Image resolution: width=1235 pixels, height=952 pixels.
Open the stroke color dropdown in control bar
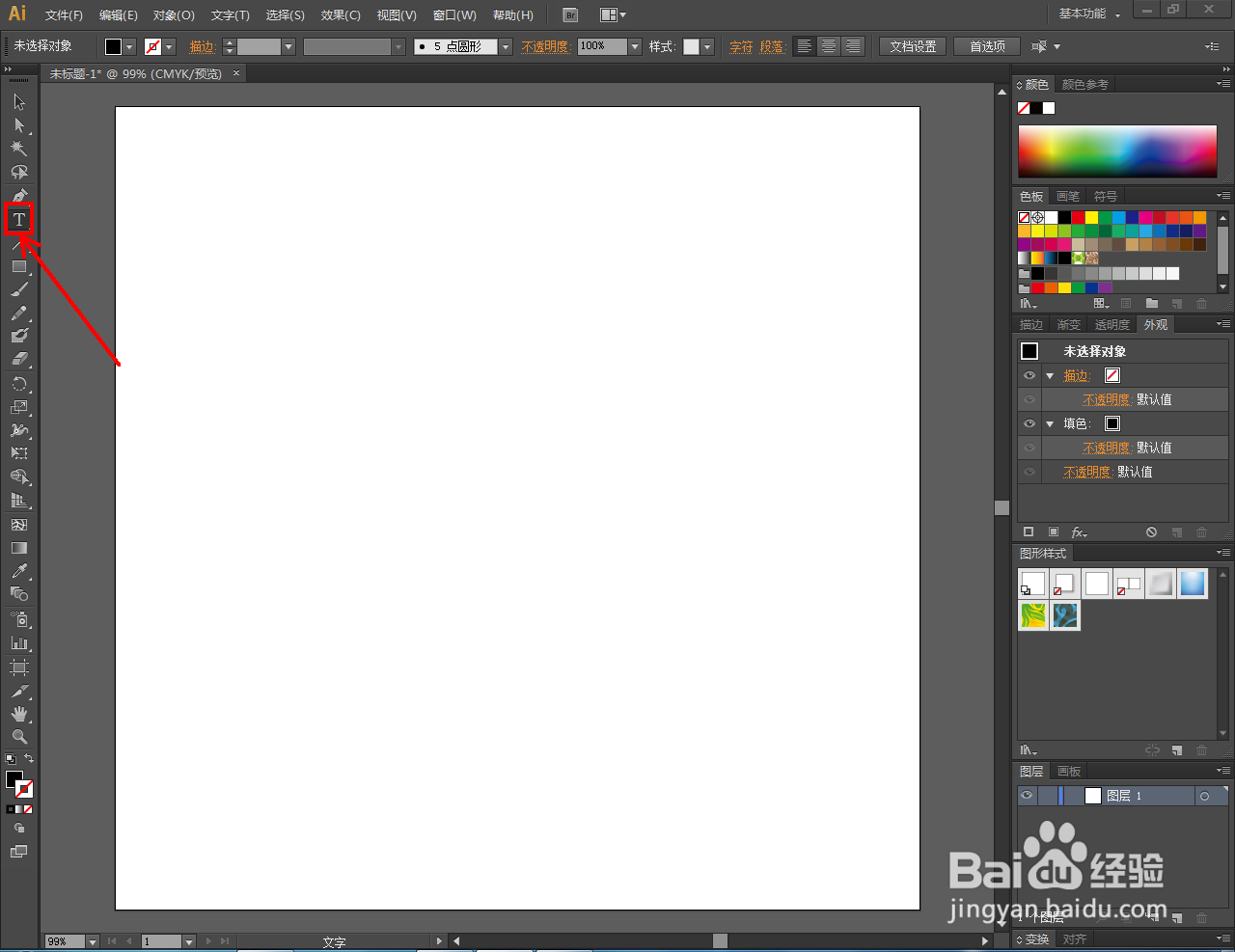[x=169, y=46]
